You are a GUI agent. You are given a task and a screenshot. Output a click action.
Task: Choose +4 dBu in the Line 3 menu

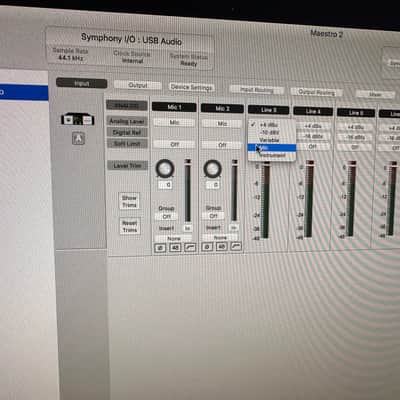point(272,125)
